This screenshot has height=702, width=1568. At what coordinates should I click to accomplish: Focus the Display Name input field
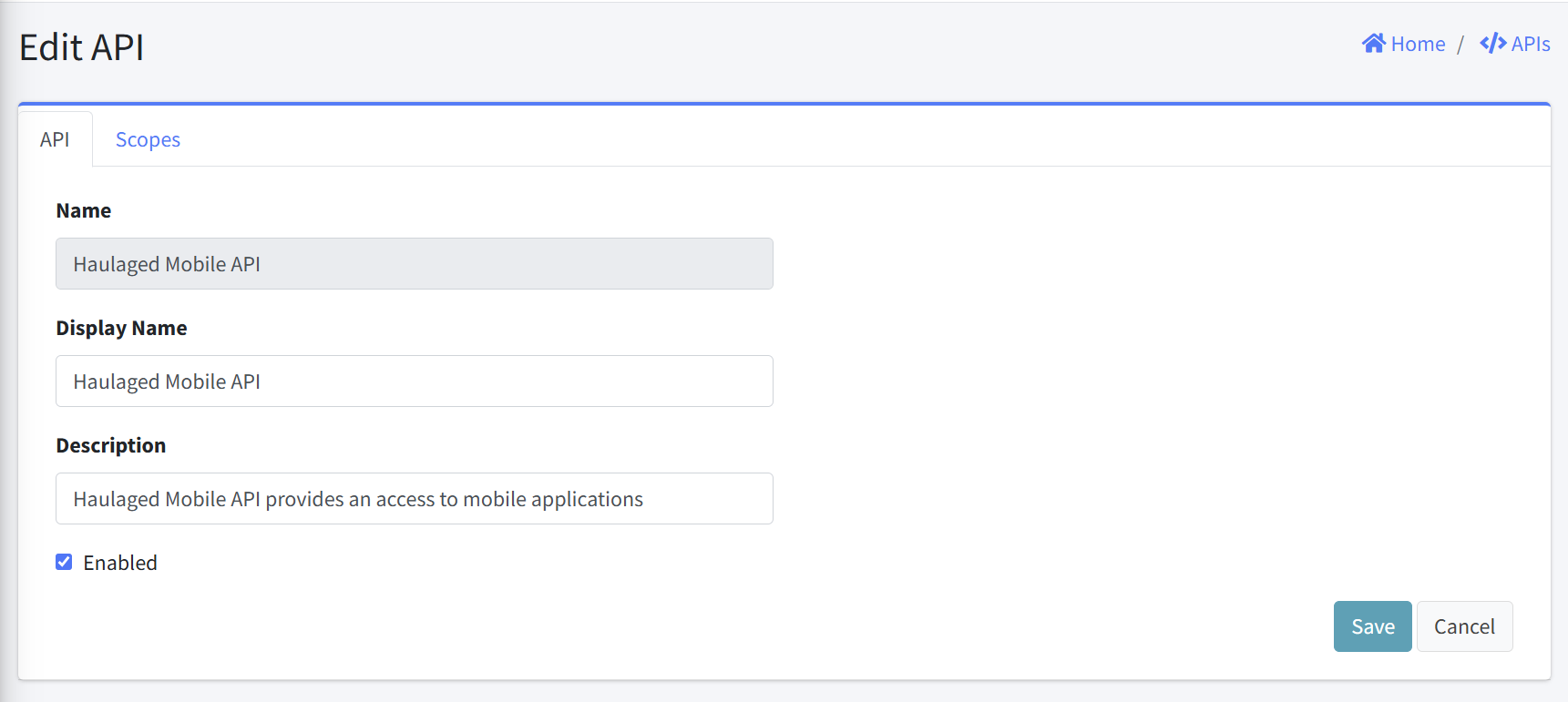tap(415, 382)
